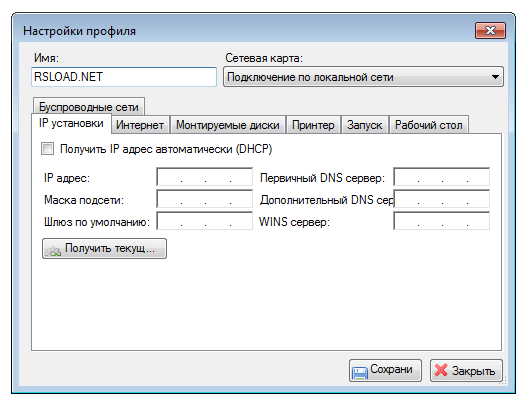Go to the Монтируемые диски tab

pyautogui.click(x=228, y=125)
